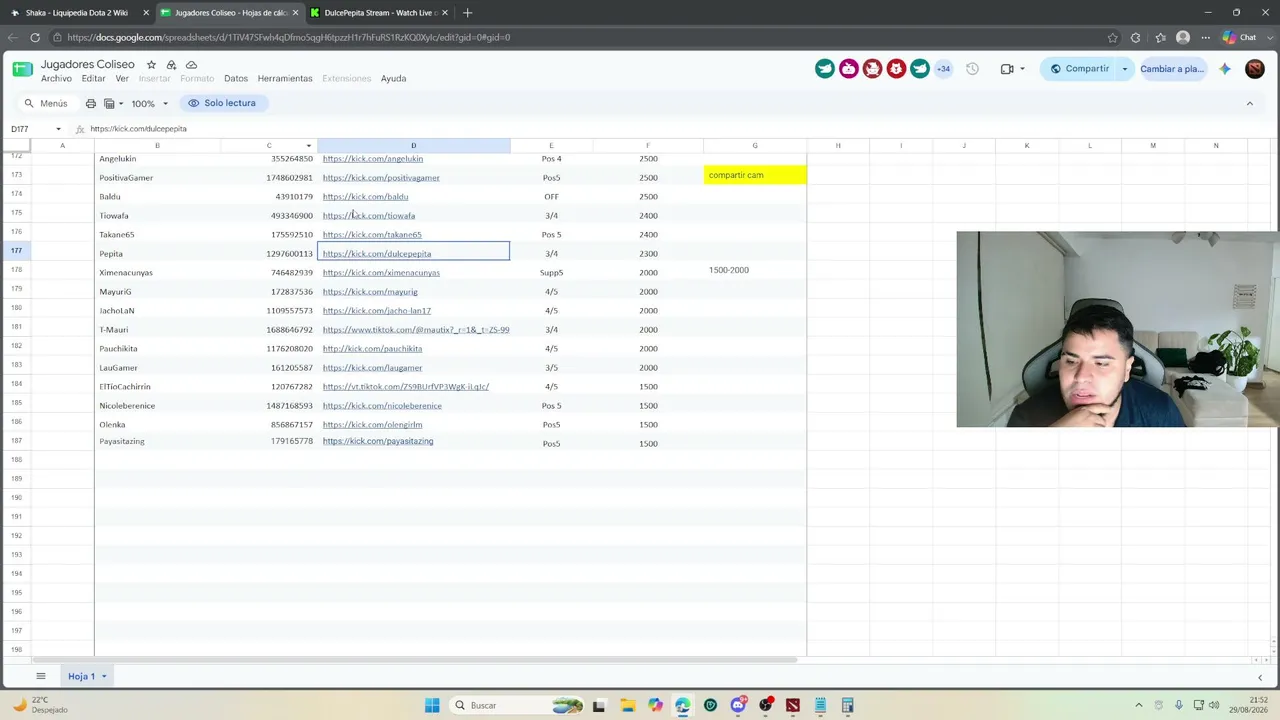Open the Gemini sparkle icon
Screen dimensions: 1280x720
1225,69
